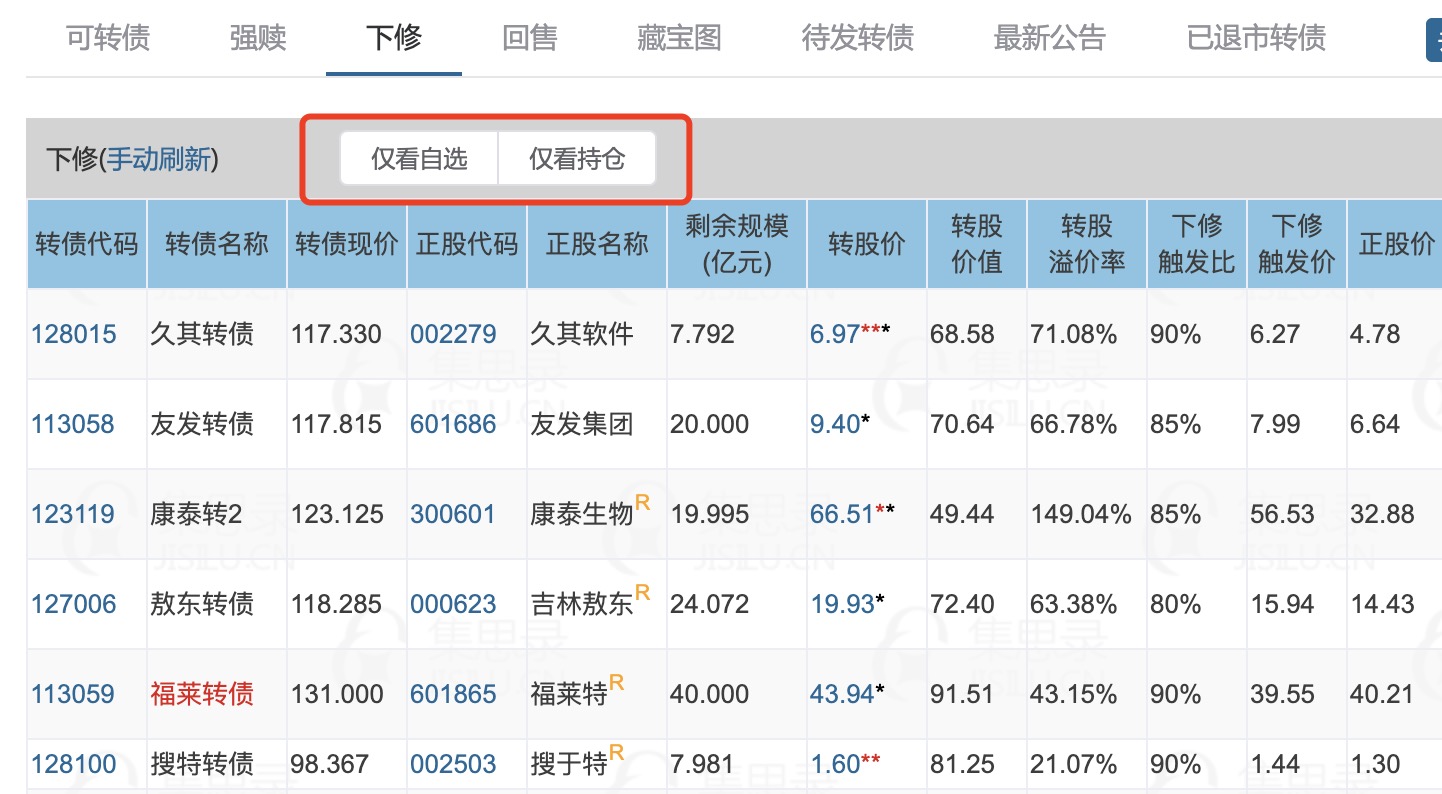The height and width of the screenshot is (794, 1442).
Task: Sort by the 剩余规模(亿元) column header
Action: (737, 244)
